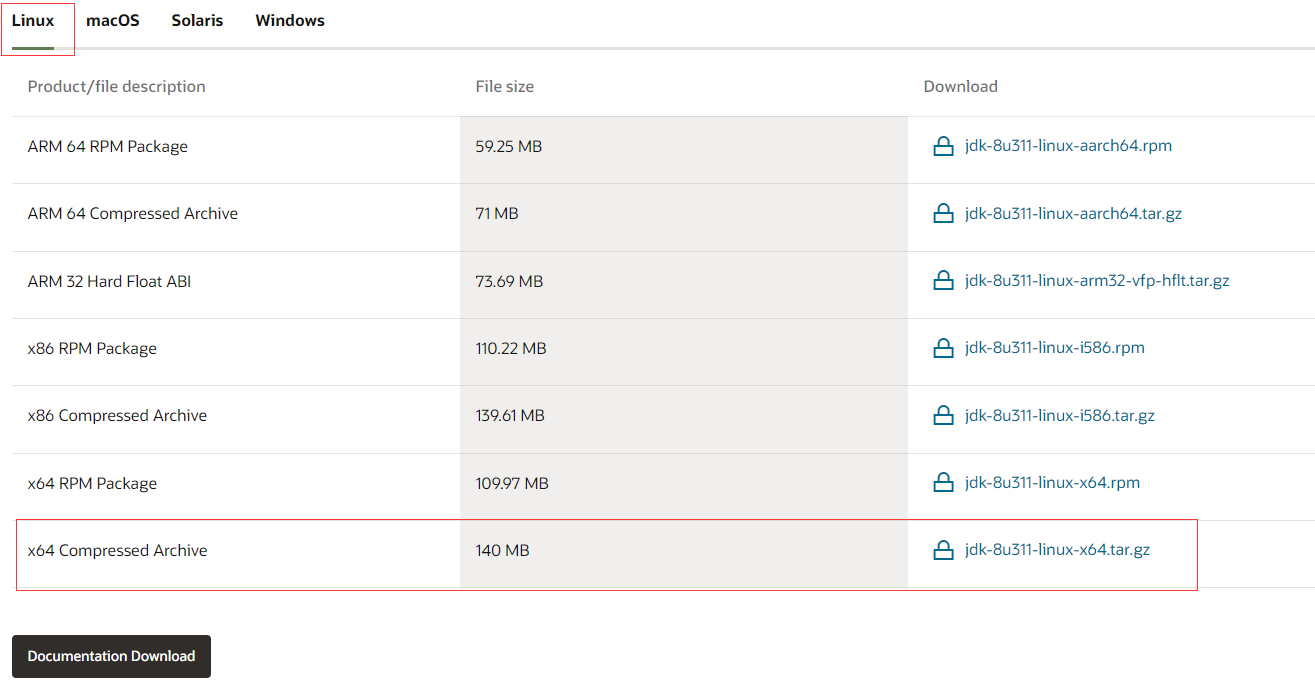Screen dimensions: 1315x681
Task: Click lock icon beside arm32-vfp-hflt download
Action: (x=942, y=281)
